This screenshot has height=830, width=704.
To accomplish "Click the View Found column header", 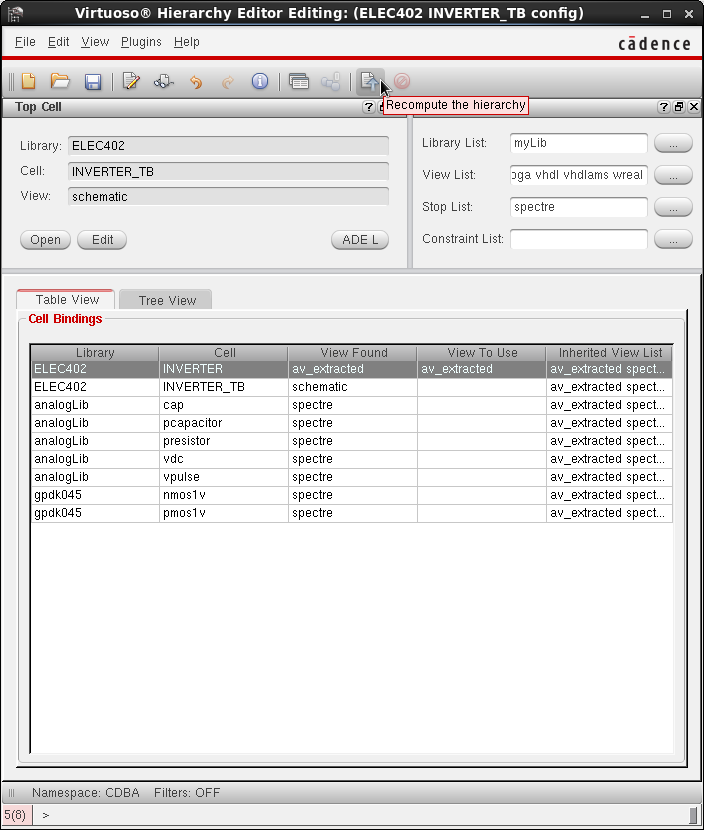I will pyautogui.click(x=353, y=353).
